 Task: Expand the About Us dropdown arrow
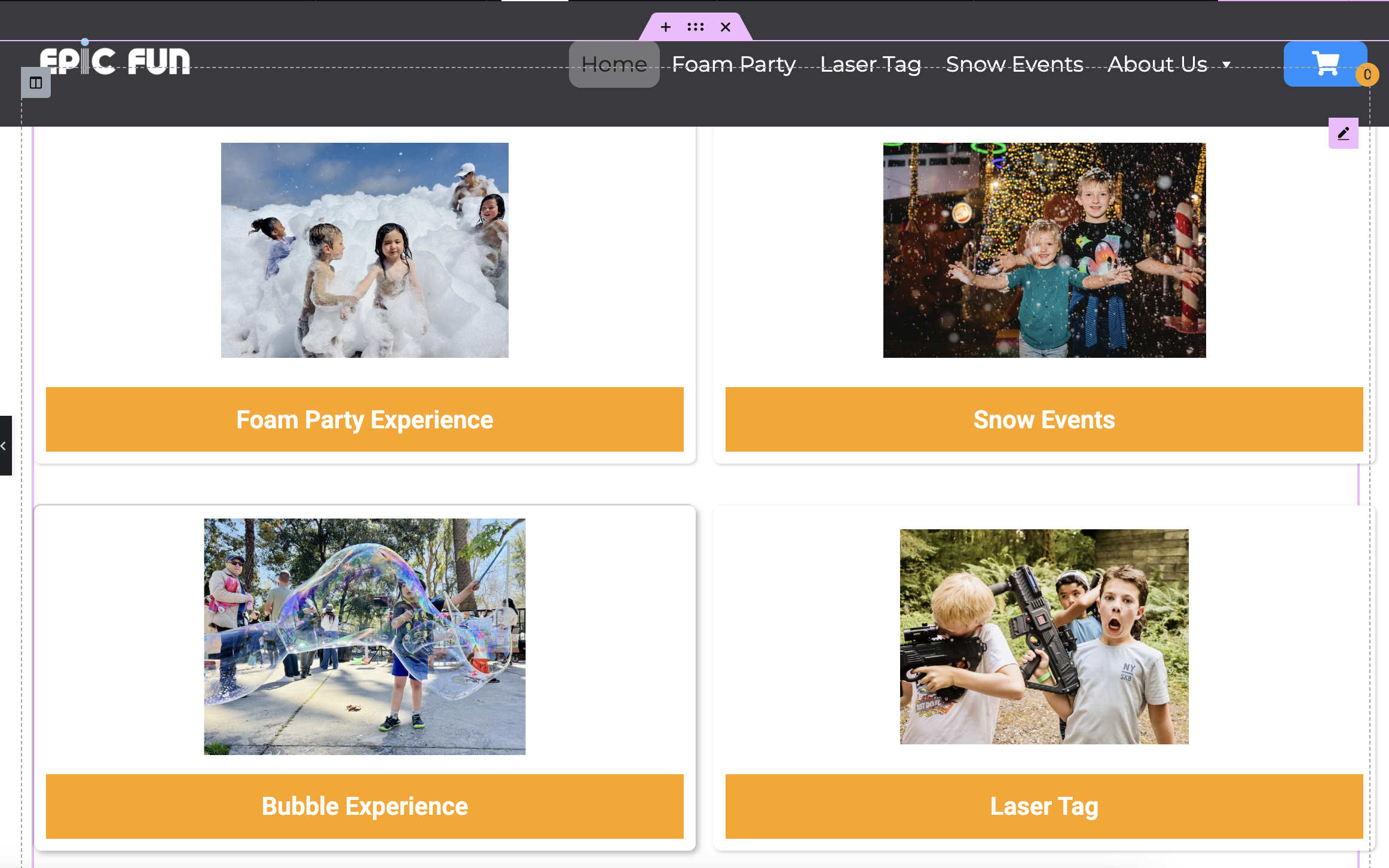[1226, 65]
